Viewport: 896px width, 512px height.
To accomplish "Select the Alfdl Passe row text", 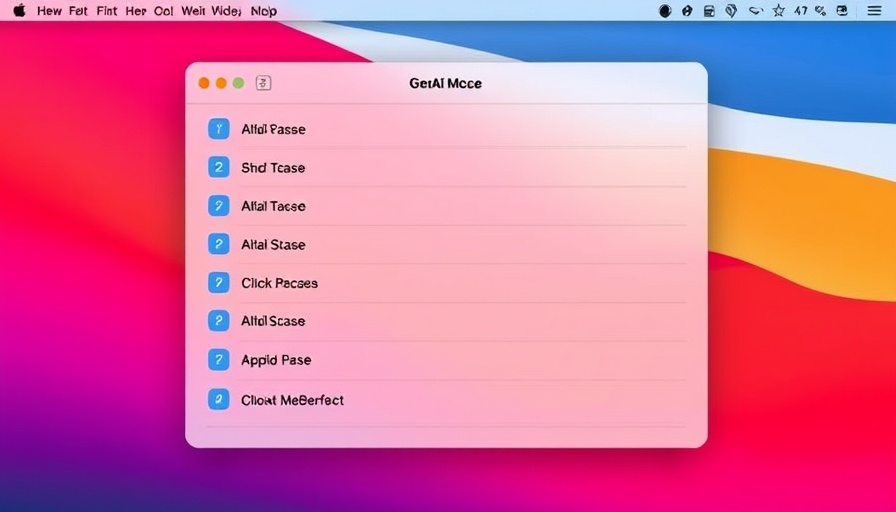I will point(273,129).
